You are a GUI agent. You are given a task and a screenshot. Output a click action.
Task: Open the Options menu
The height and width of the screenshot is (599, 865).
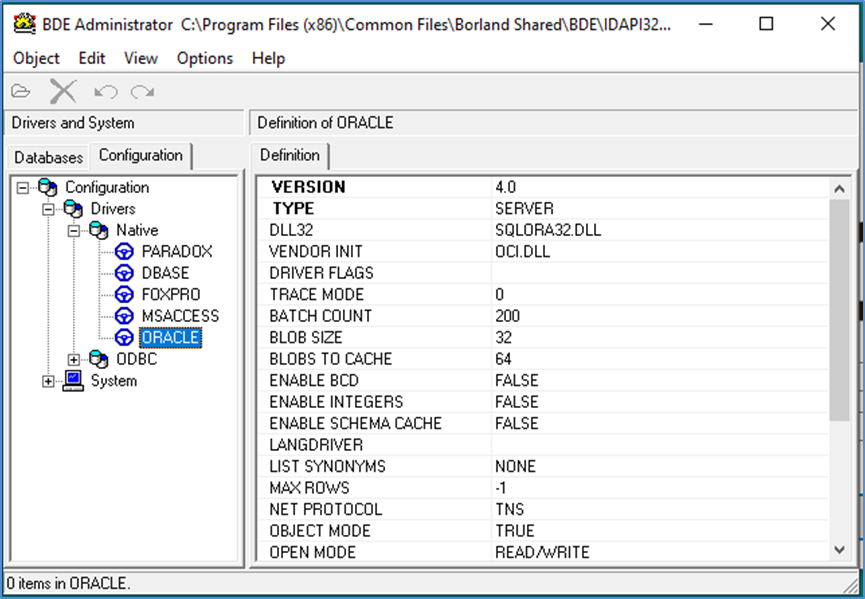click(x=205, y=58)
